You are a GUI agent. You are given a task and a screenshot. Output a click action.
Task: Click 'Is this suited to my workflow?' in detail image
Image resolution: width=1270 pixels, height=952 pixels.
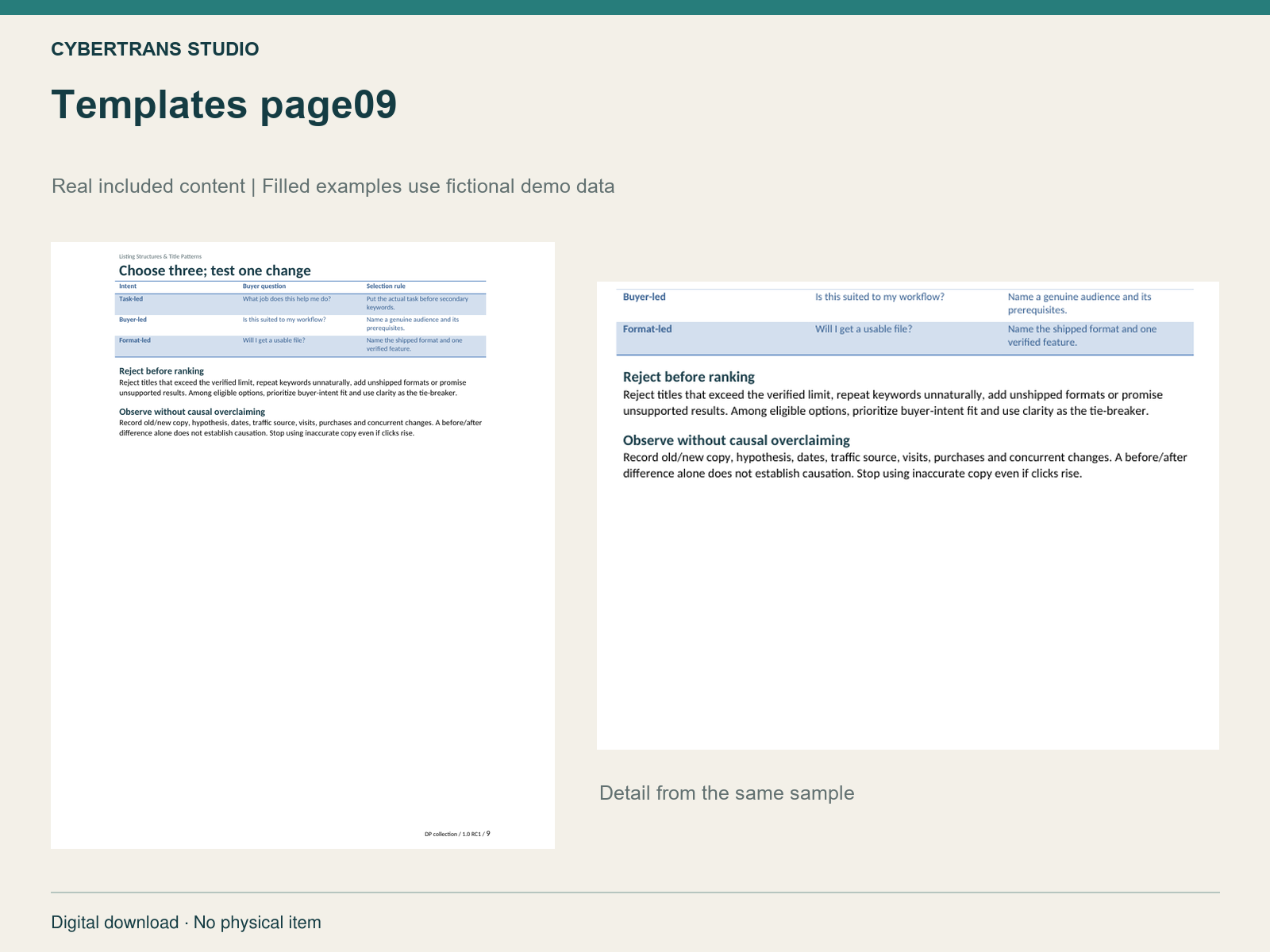tap(879, 297)
